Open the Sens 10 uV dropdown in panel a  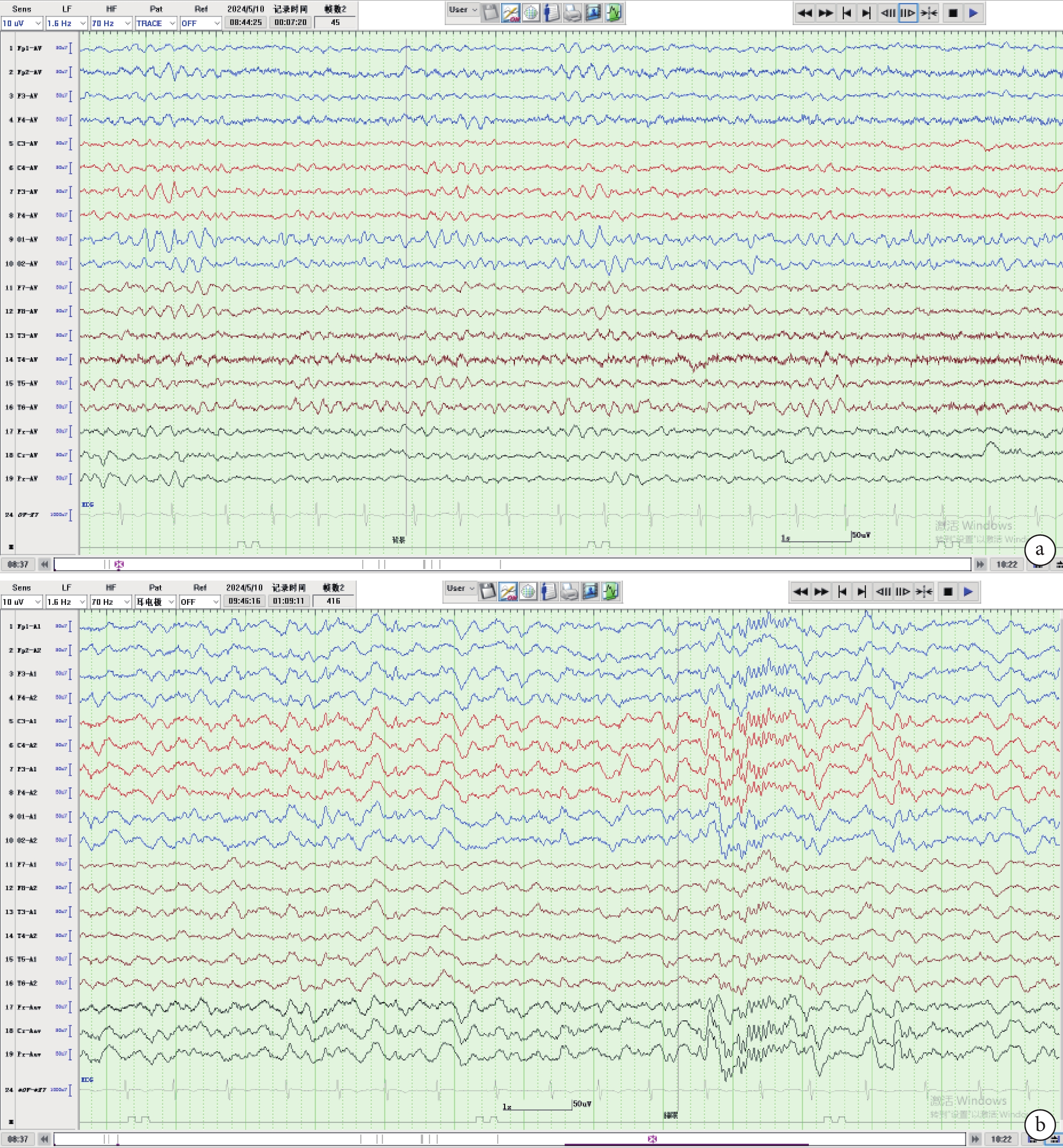(x=22, y=23)
